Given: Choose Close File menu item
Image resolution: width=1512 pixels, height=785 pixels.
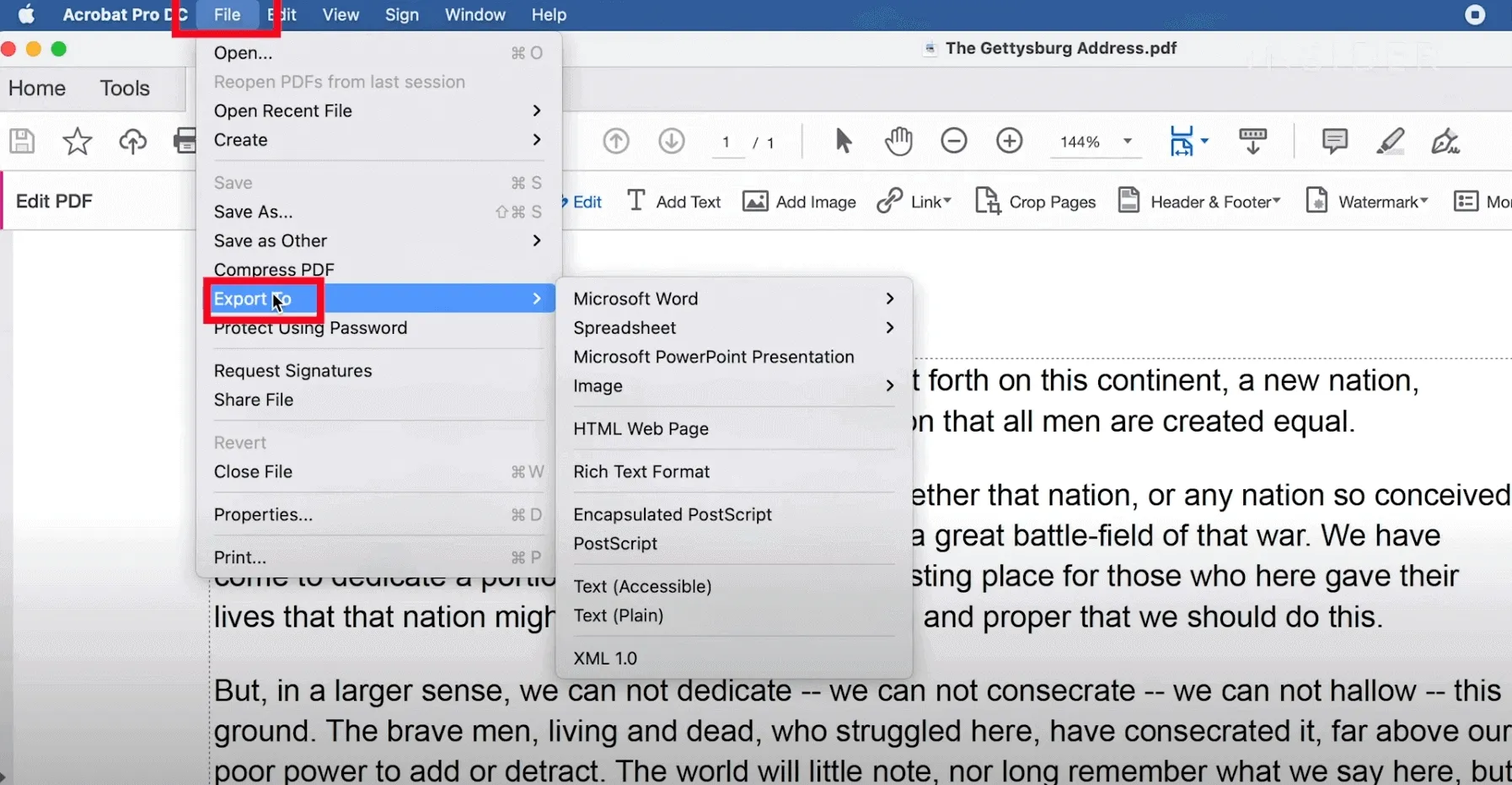Looking at the screenshot, I should [378, 471].
